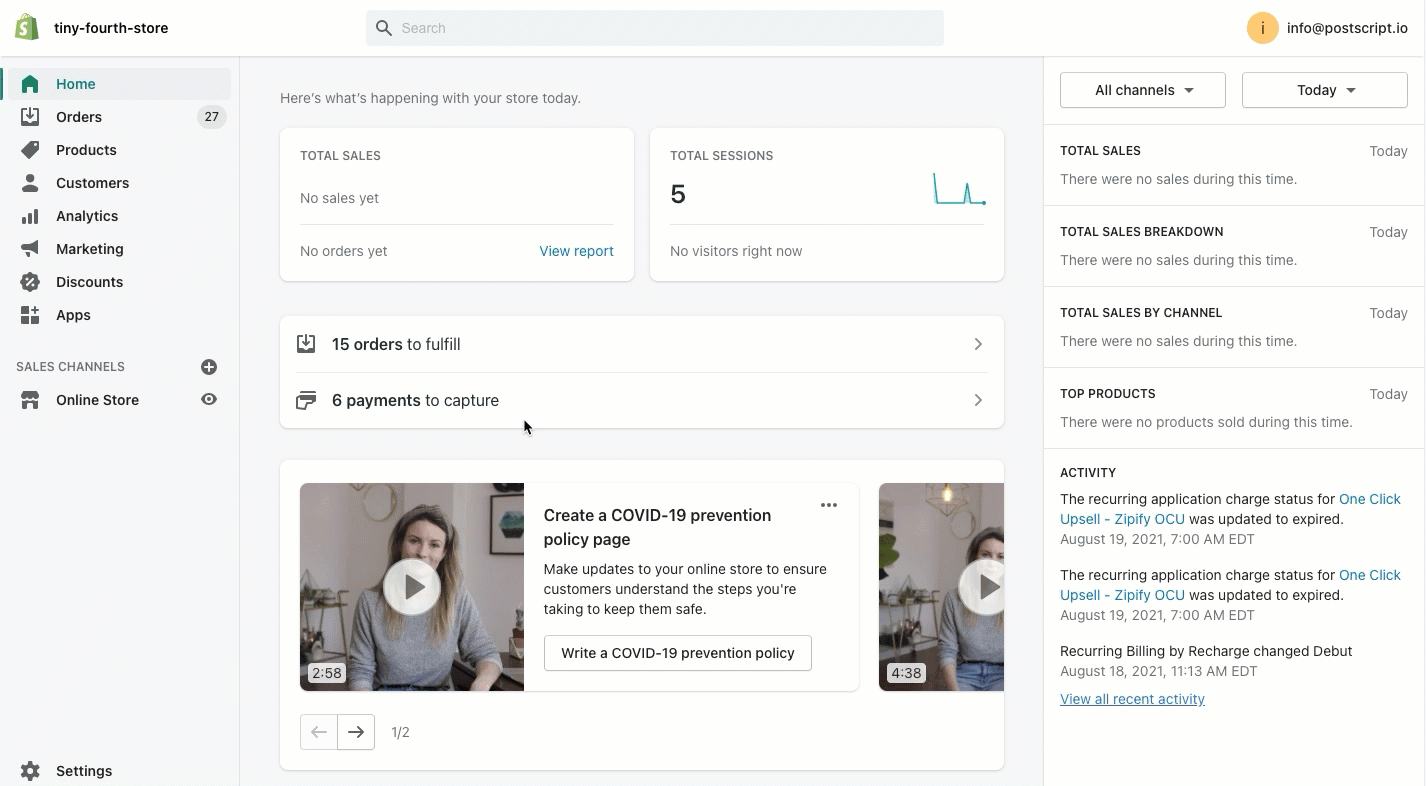
Task: Open the Products tag icon
Action: (30, 150)
